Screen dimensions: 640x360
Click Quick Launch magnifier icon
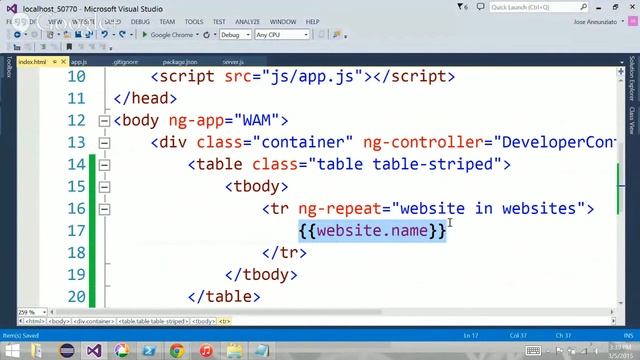tap(583, 7)
